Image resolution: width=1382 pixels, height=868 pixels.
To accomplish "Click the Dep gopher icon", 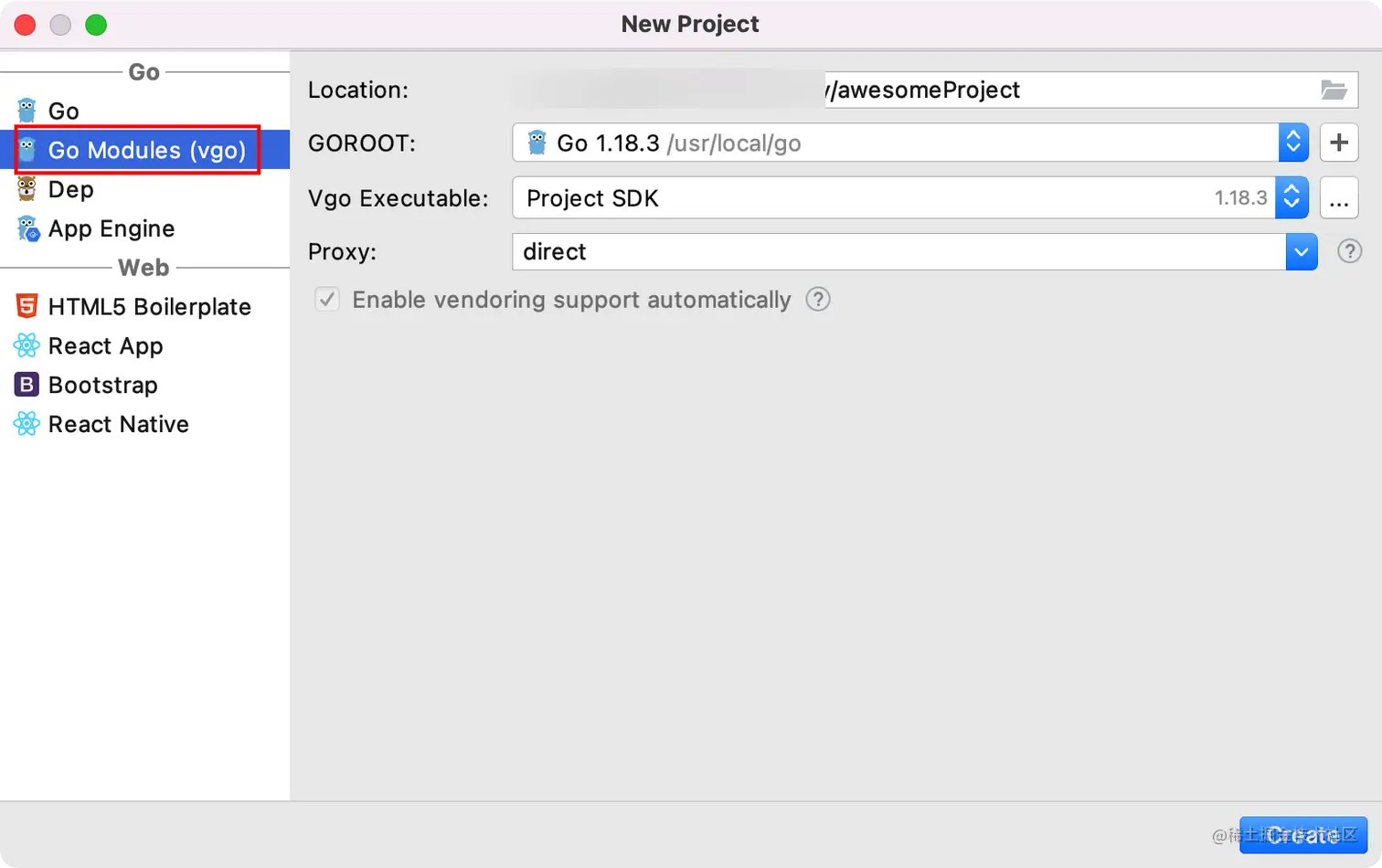I will (x=27, y=189).
